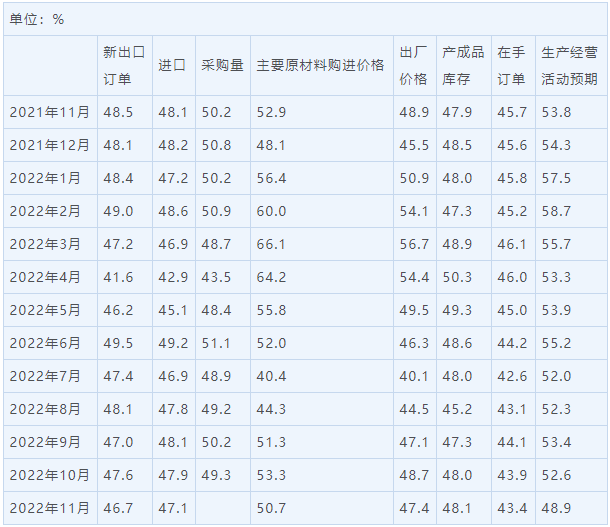Click 56.7 in the 2022年3月 row
Image resolution: width=610 pixels, height=527 pixels.
pos(414,245)
